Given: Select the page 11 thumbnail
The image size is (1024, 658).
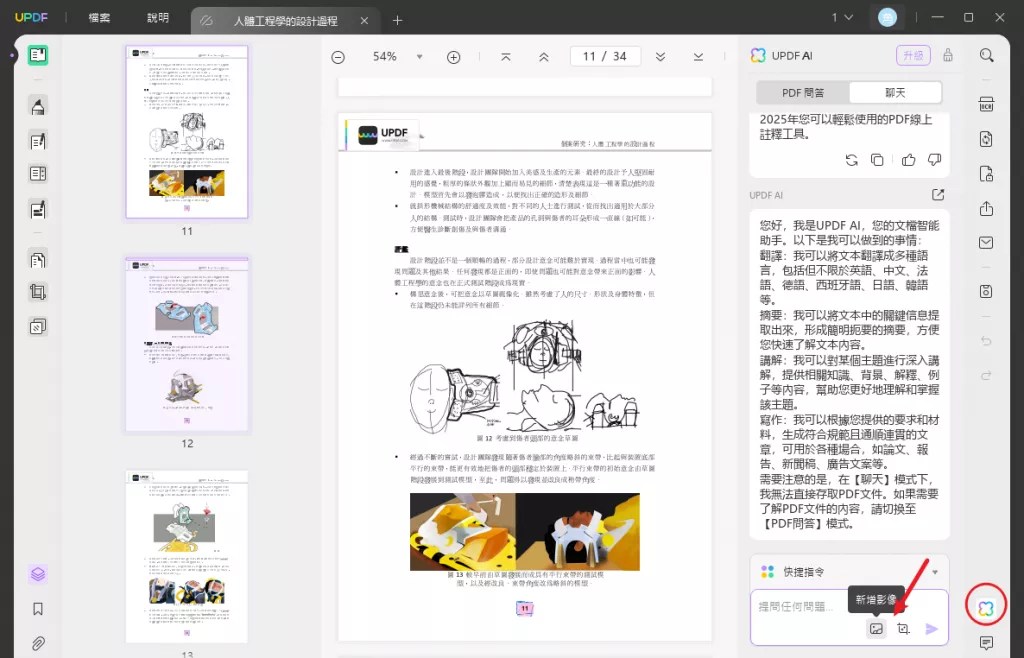Looking at the screenshot, I should click(187, 132).
